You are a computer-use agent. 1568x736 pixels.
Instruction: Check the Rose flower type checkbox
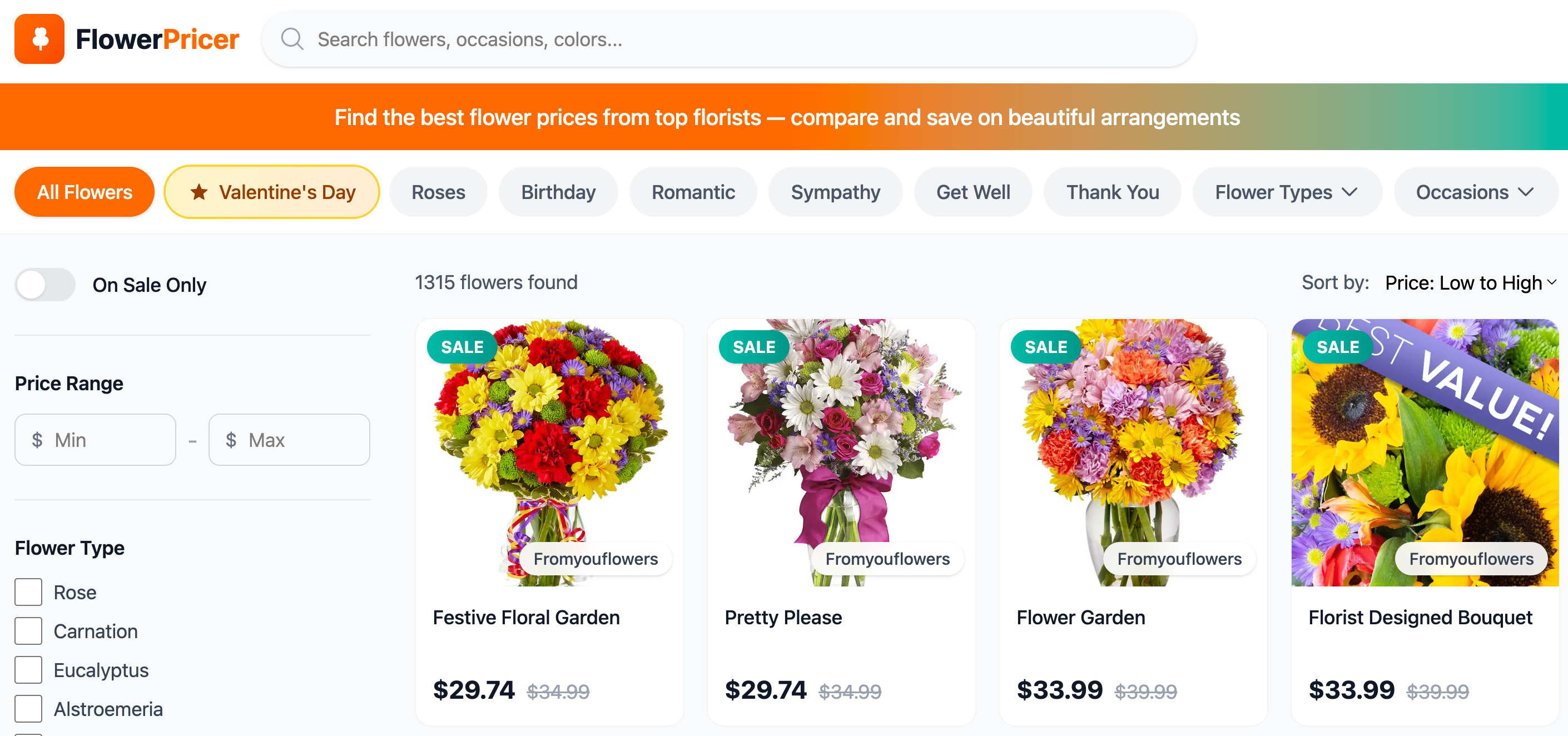coord(28,593)
